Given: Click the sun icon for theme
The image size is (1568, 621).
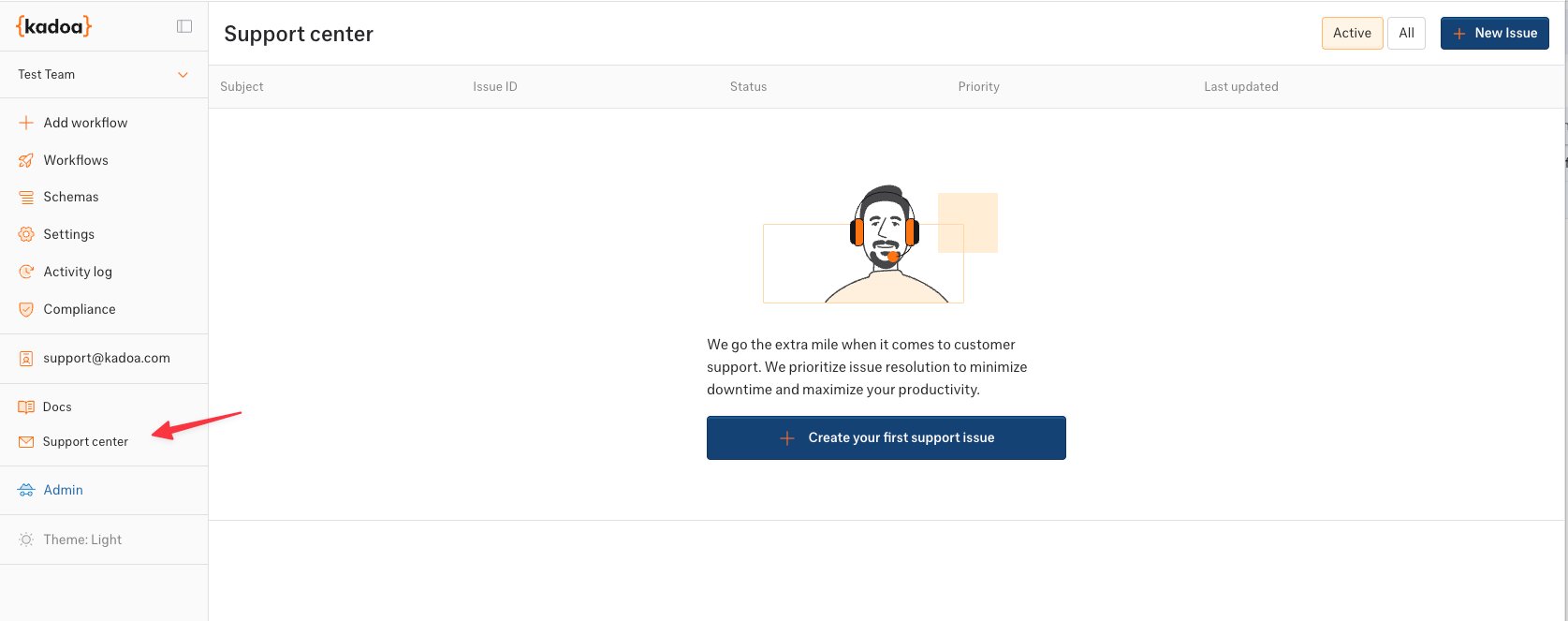Looking at the screenshot, I should click(26, 540).
